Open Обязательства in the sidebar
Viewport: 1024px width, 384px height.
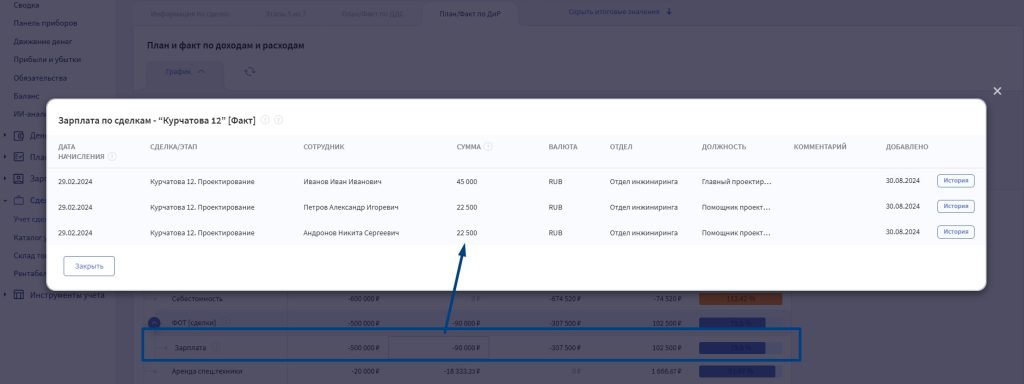point(40,78)
